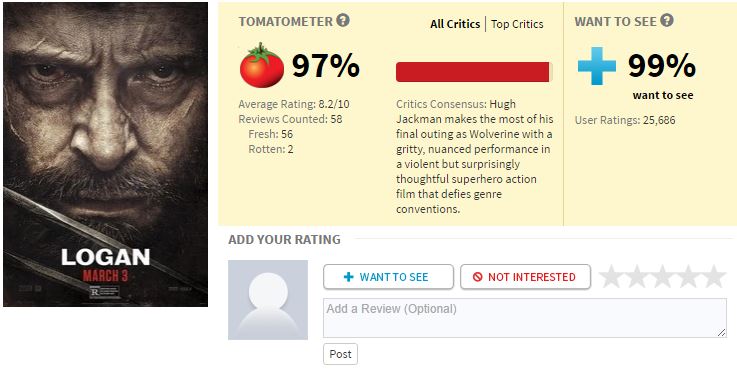Mark the movie as Not Interested

pyautogui.click(x=525, y=276)
